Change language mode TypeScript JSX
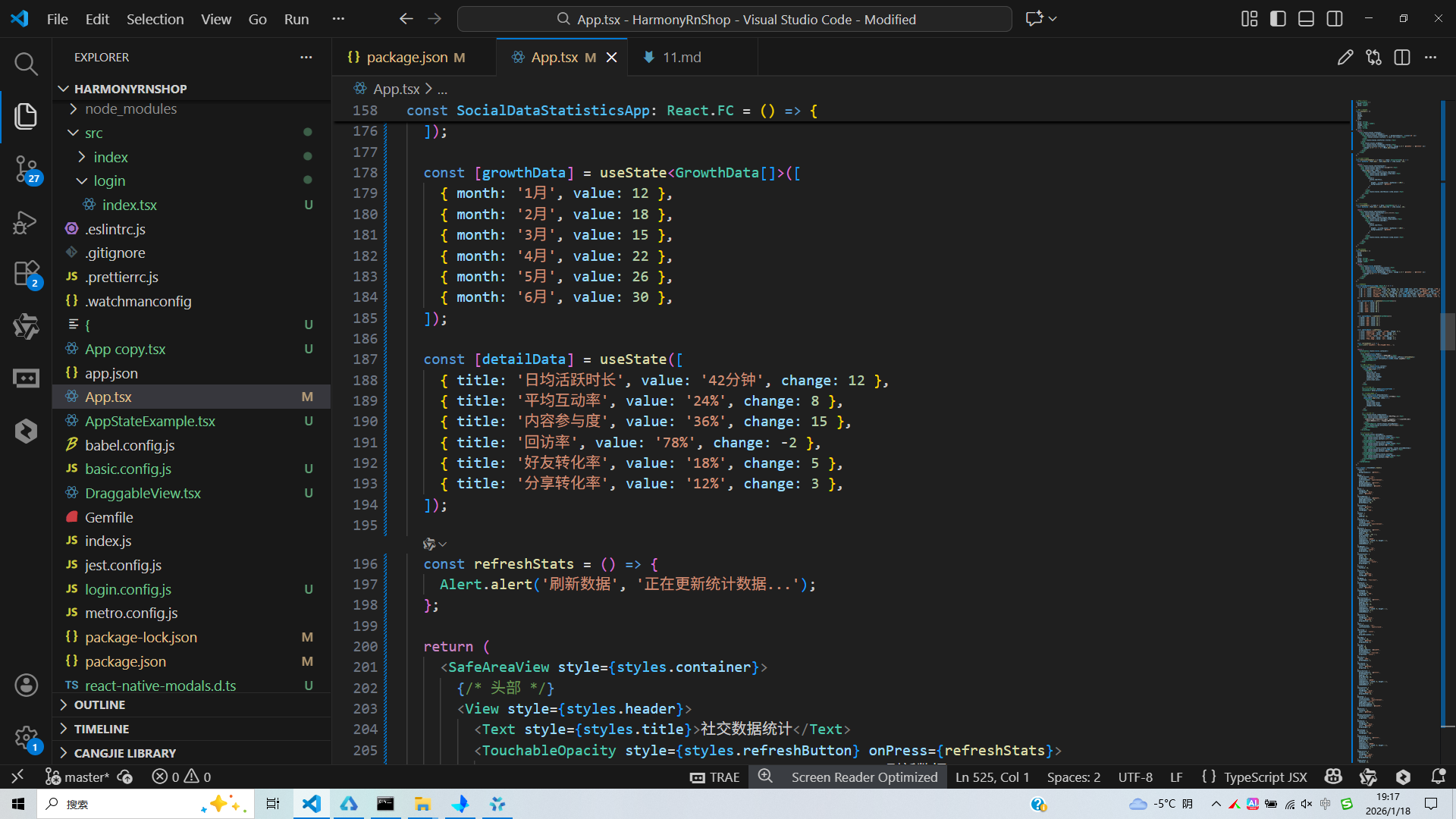1456x819 pixels. coord(1264,777)
